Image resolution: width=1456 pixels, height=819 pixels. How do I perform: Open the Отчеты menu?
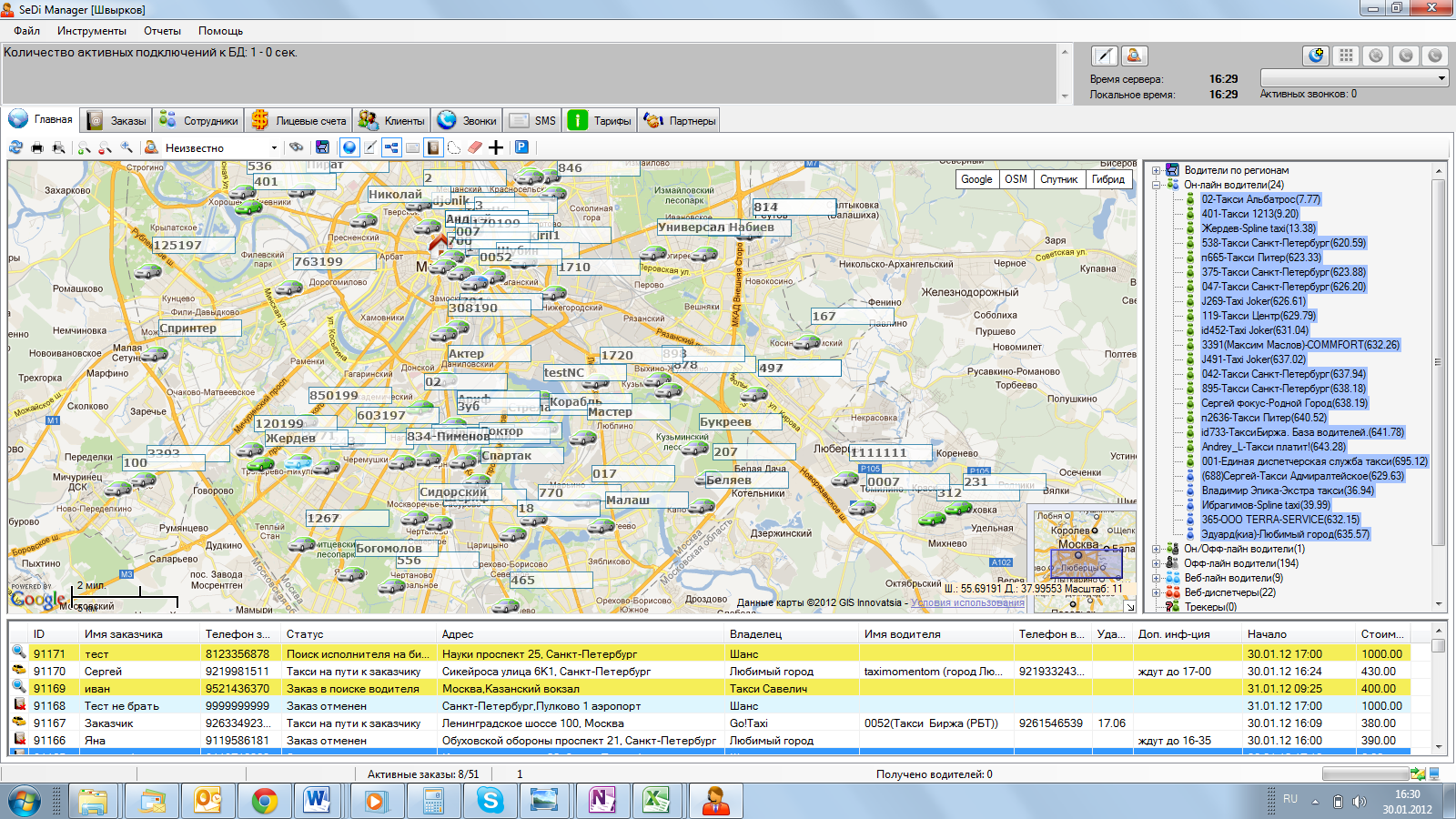click(162, 31)
